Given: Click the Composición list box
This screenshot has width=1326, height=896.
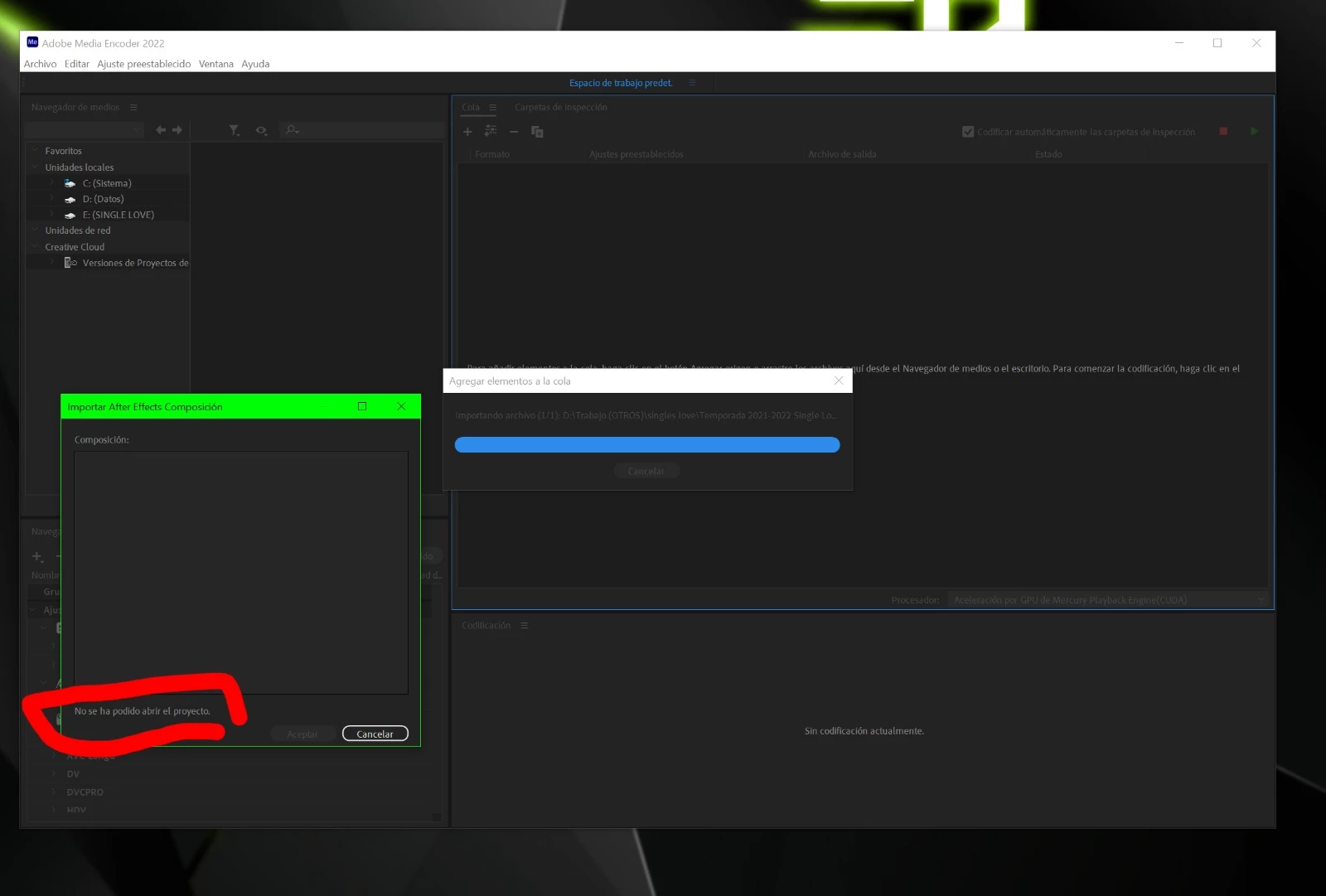Looking at the screenshot, I should [241, 573].
